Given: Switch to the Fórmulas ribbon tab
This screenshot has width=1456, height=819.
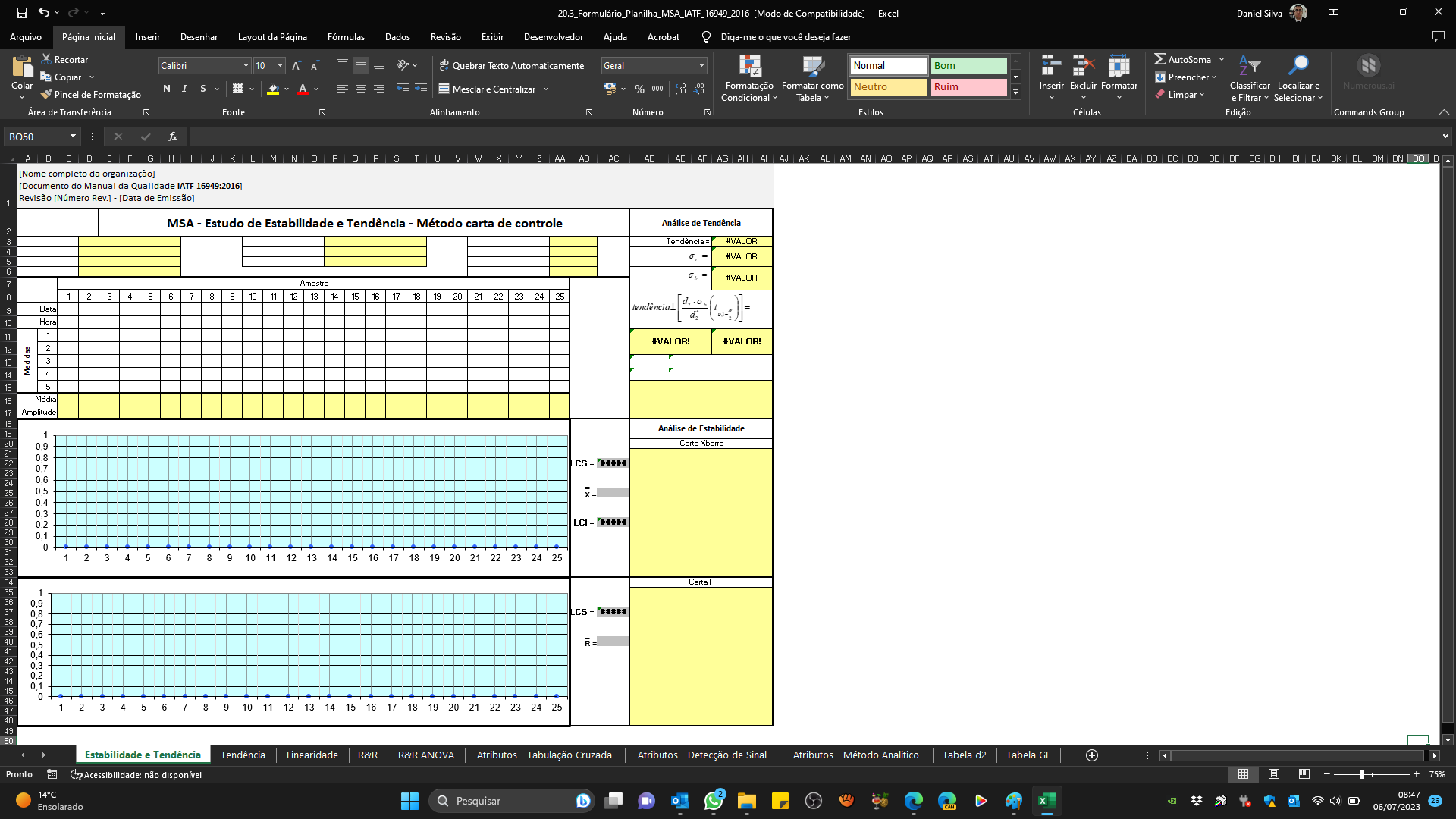Looking at the screenshot, I should point(346,36).
